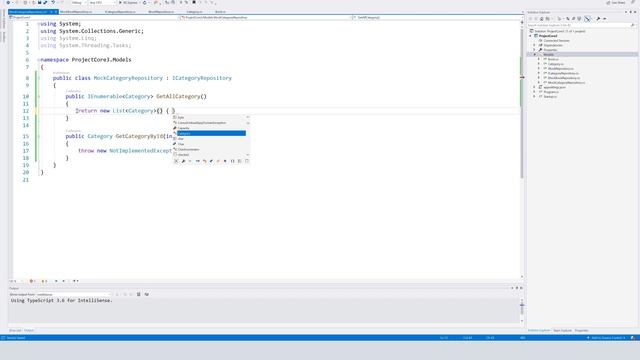This screenshot has width=640, height=360.
Task: Collapse the Models folder
Action: pos(534,55)
